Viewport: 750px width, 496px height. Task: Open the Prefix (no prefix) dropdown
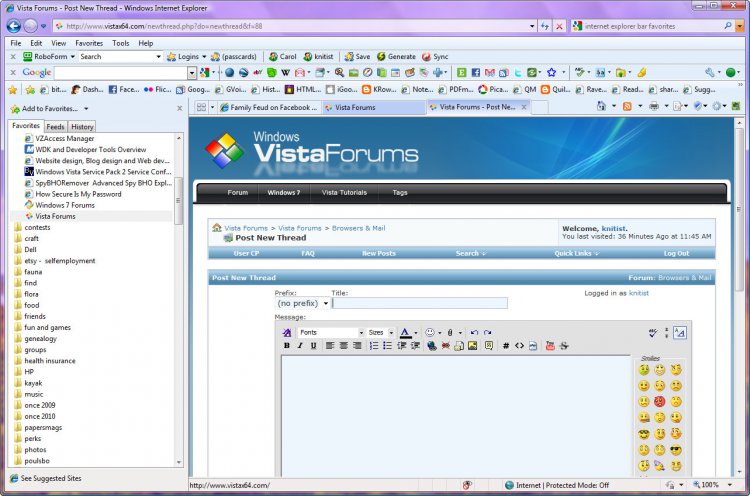tap(303, 303)
